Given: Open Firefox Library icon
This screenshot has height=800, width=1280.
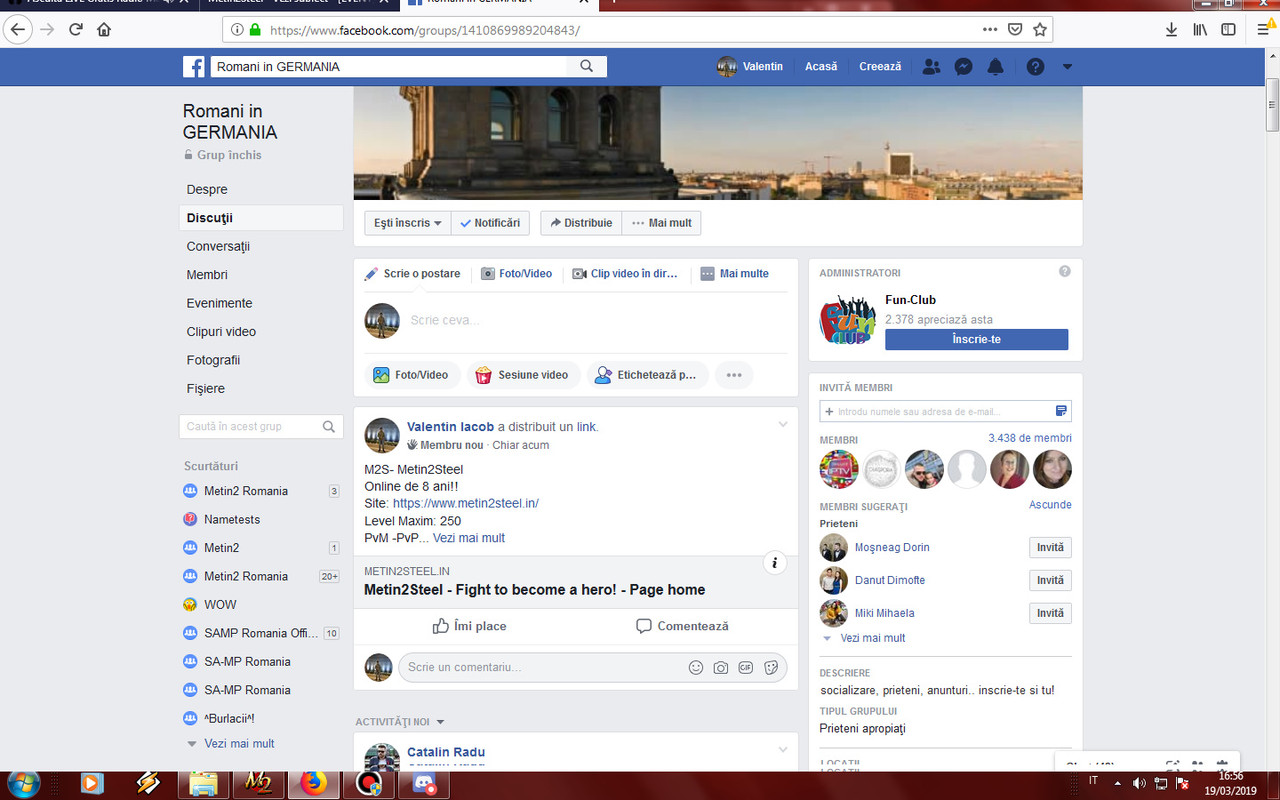Looking at the screenshot, I should (1200, 29).
